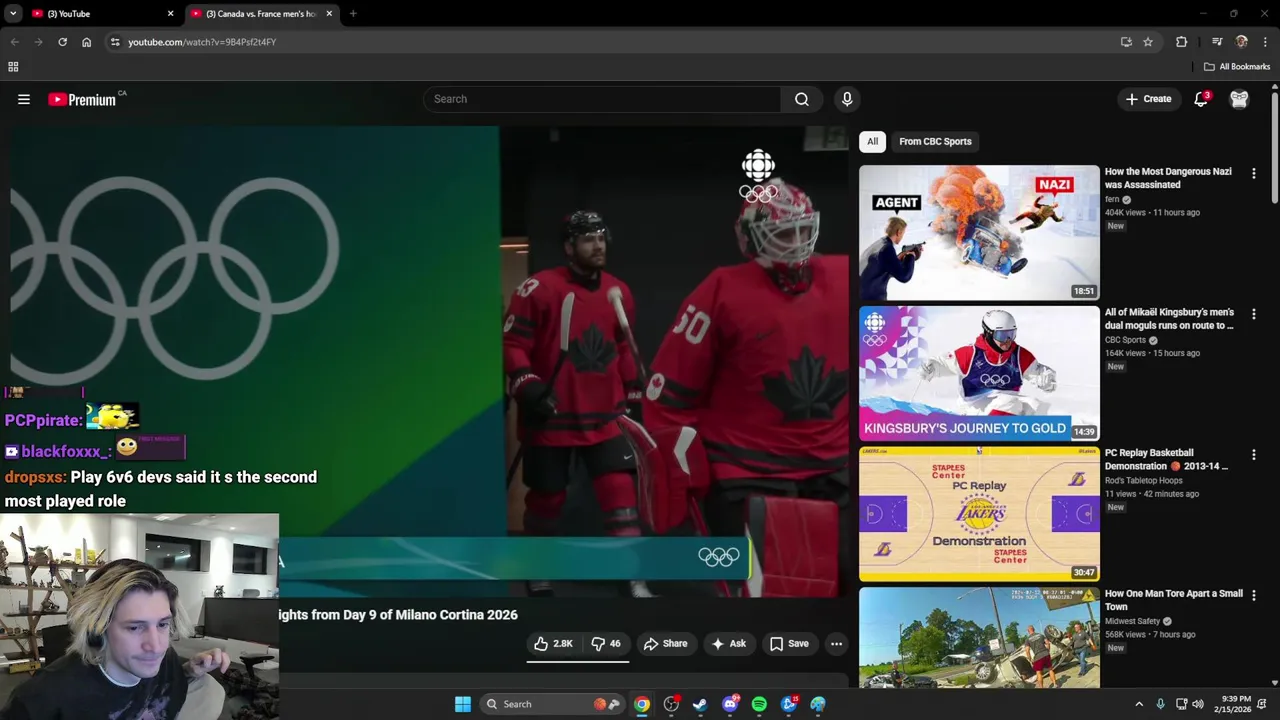Open PC Replay Lakers demonstration thumbnail

click(979, 514)
